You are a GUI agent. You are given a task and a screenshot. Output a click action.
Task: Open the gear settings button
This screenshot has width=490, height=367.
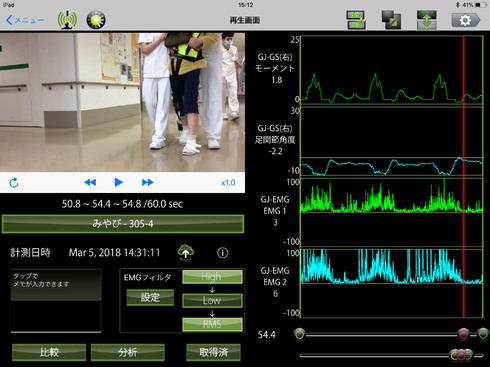point(466,20)
